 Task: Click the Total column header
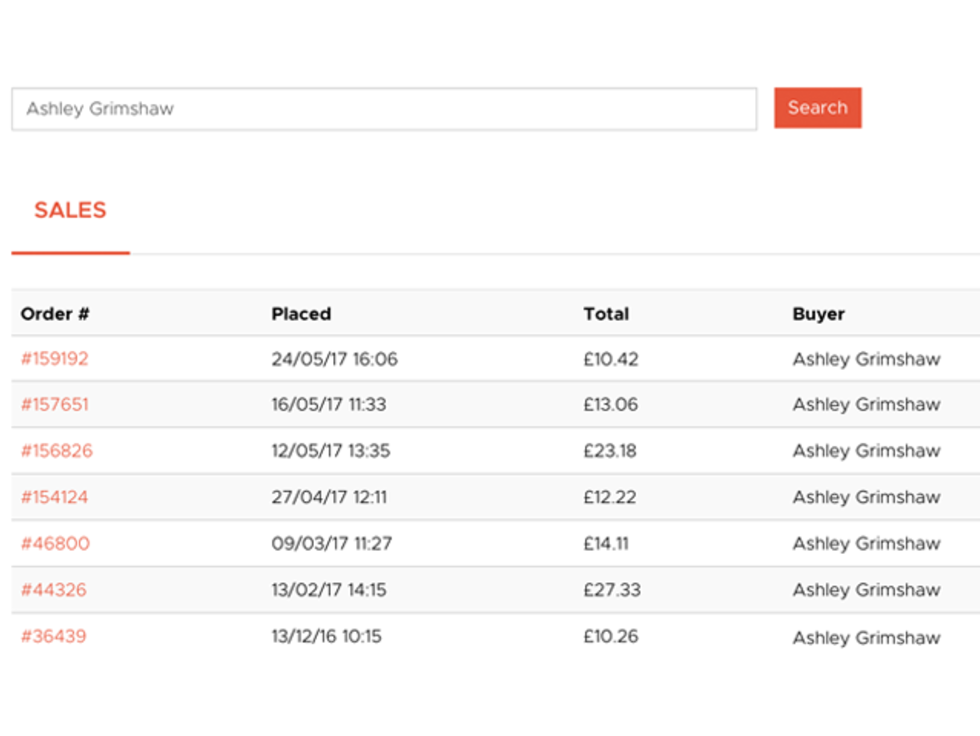pos(606,314)
